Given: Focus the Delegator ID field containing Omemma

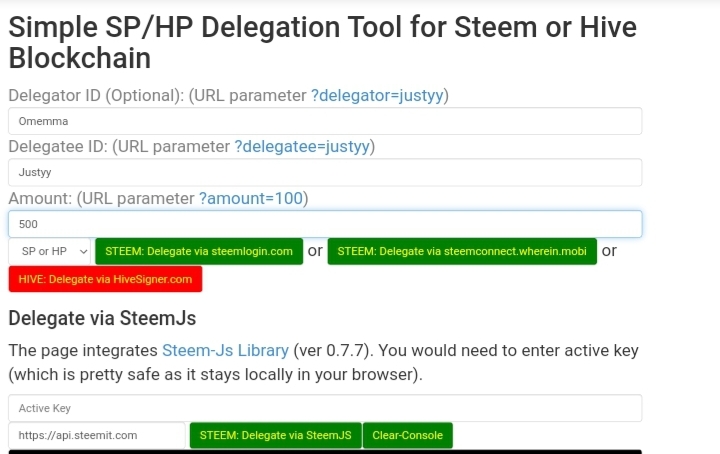Looking at the screenshot, I should (x=325, y=121).
